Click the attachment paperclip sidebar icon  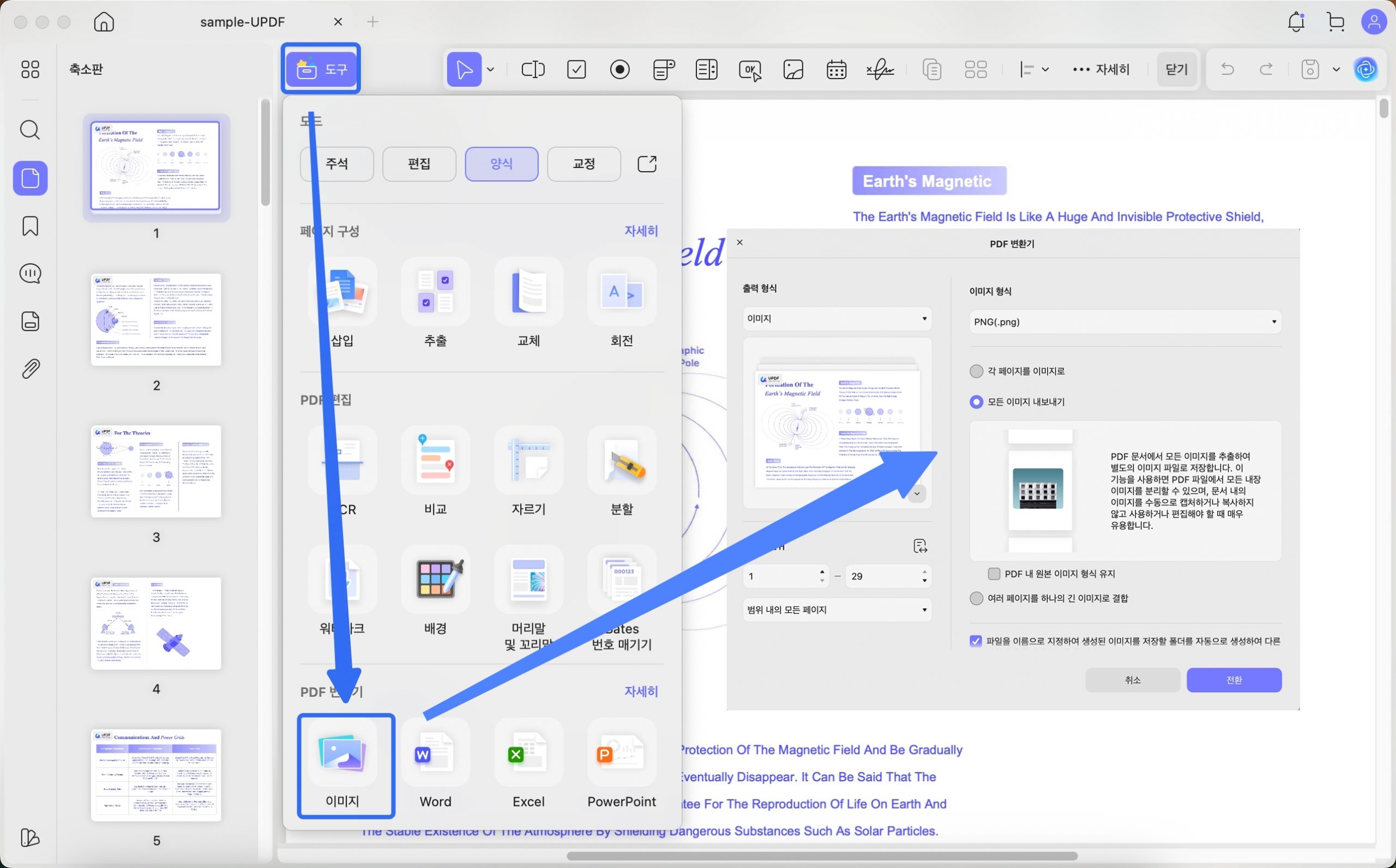point(30,369)
